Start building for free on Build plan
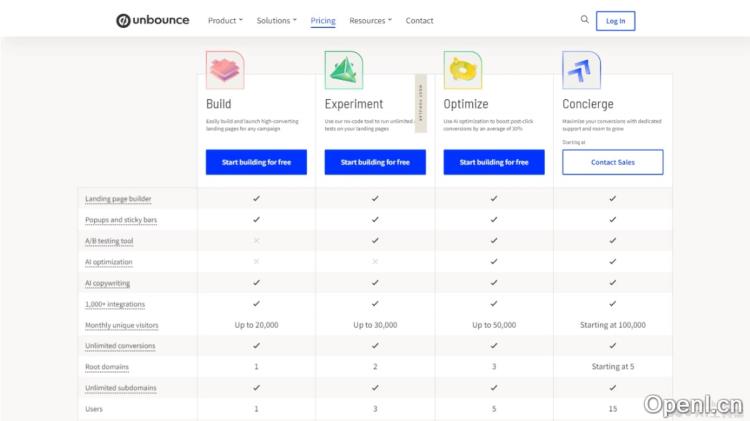This screenshot has width=750, height=421. click(256, 162)
